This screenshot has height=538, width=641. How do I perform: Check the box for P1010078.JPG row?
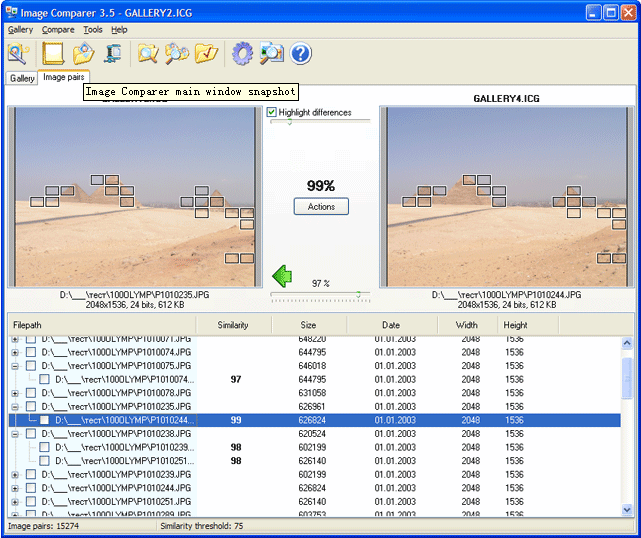(31, 393)
